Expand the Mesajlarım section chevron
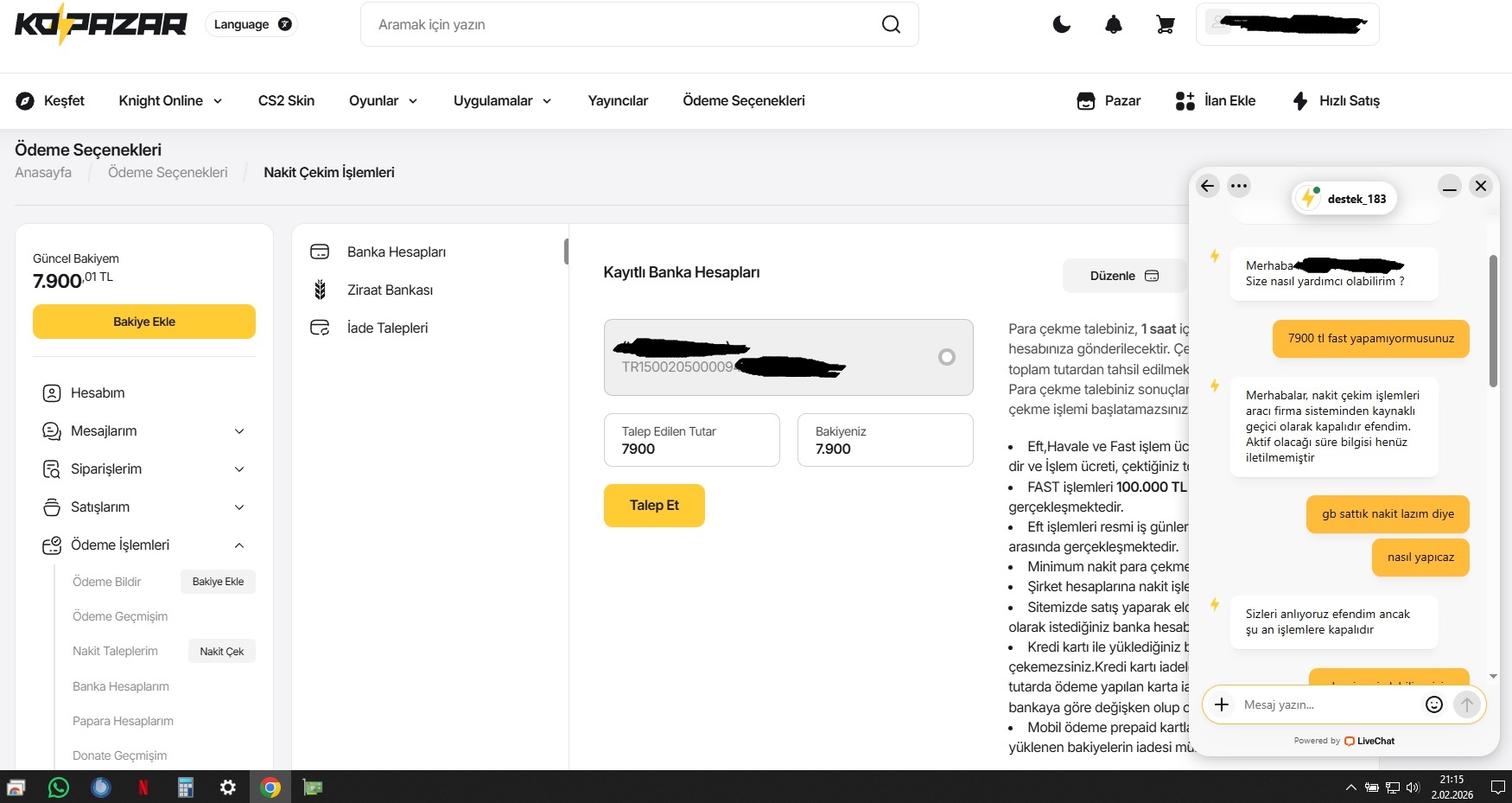Viewport: 1512px width, 803px height. [239, 430]
